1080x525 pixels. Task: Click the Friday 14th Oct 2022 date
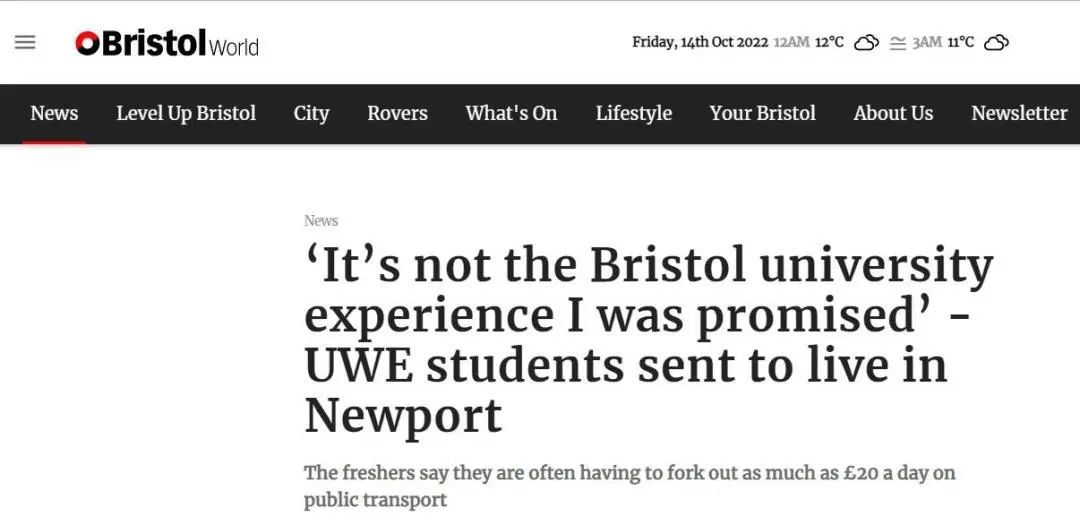pyautogui.click(x=700, y=43)
